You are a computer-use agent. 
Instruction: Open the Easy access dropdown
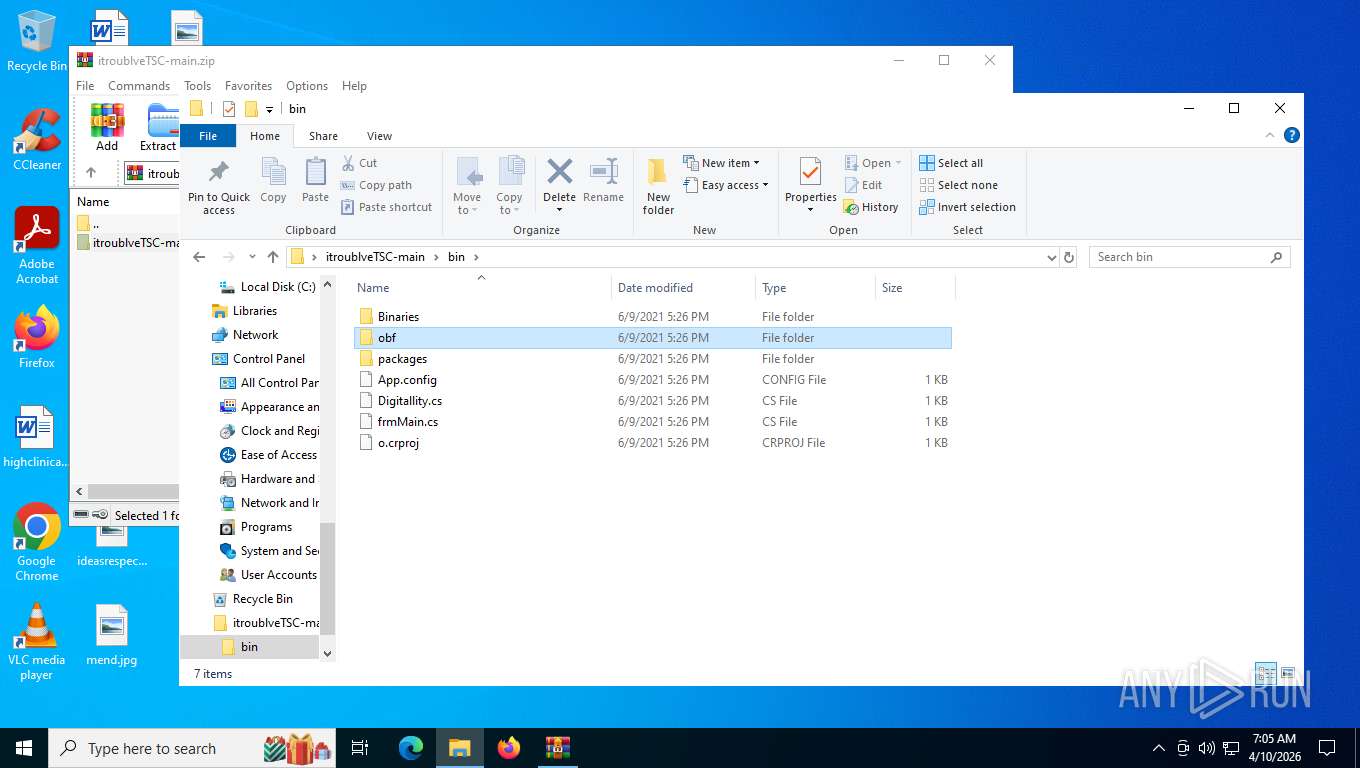click(x=726, y=185)
